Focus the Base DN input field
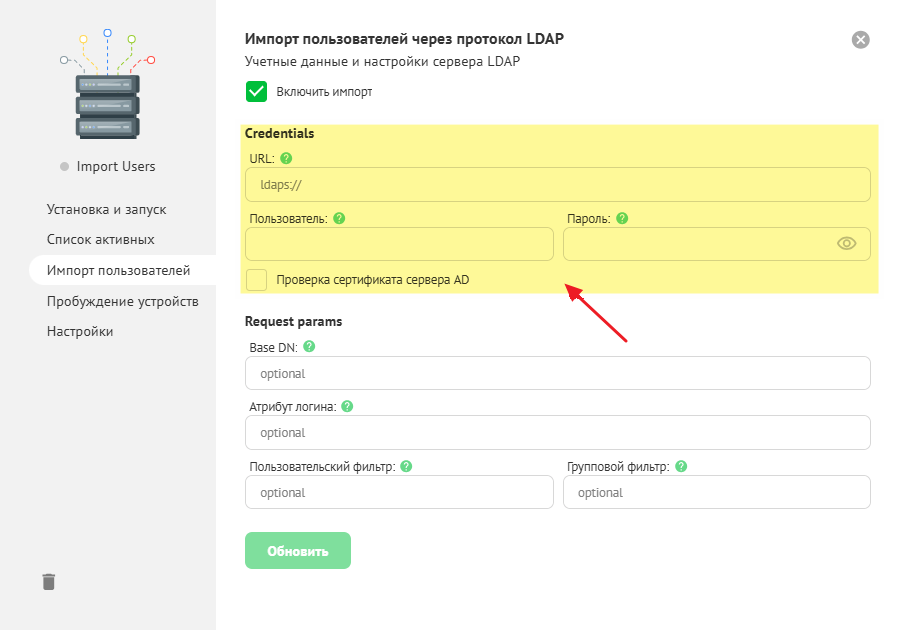900x630 pixels. point(557,373)
